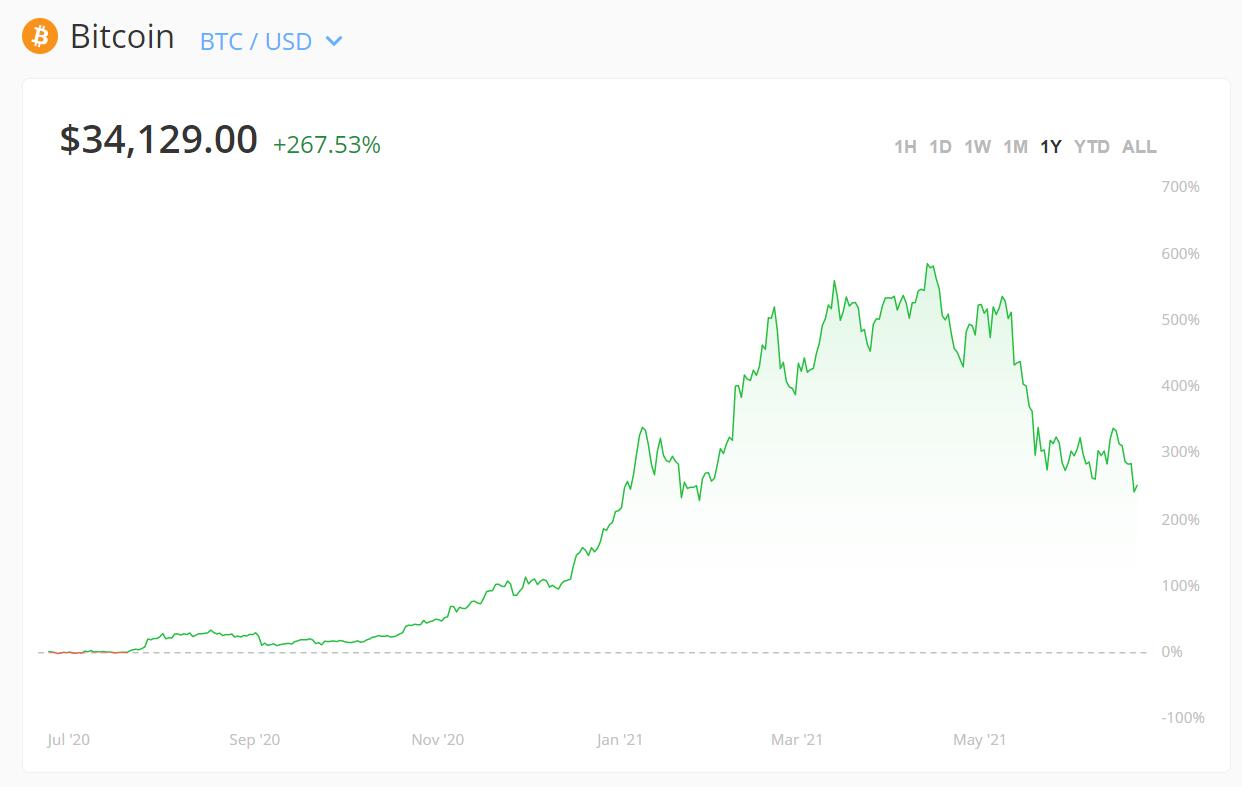Switch to the 1M monthly view
This screenshot has height=787, width=1242.
[1015, 146]
